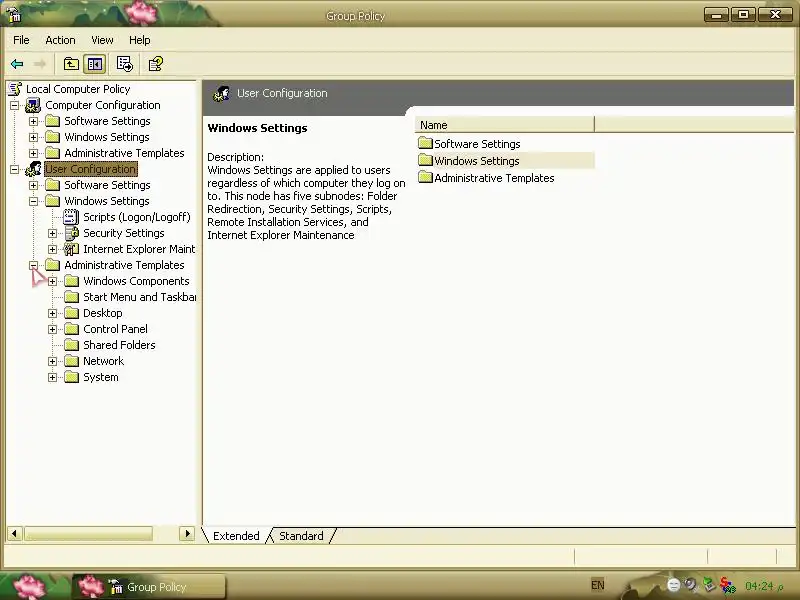Go up one level with folder icon
800x600 pixels.
click(x=71, y=64)
